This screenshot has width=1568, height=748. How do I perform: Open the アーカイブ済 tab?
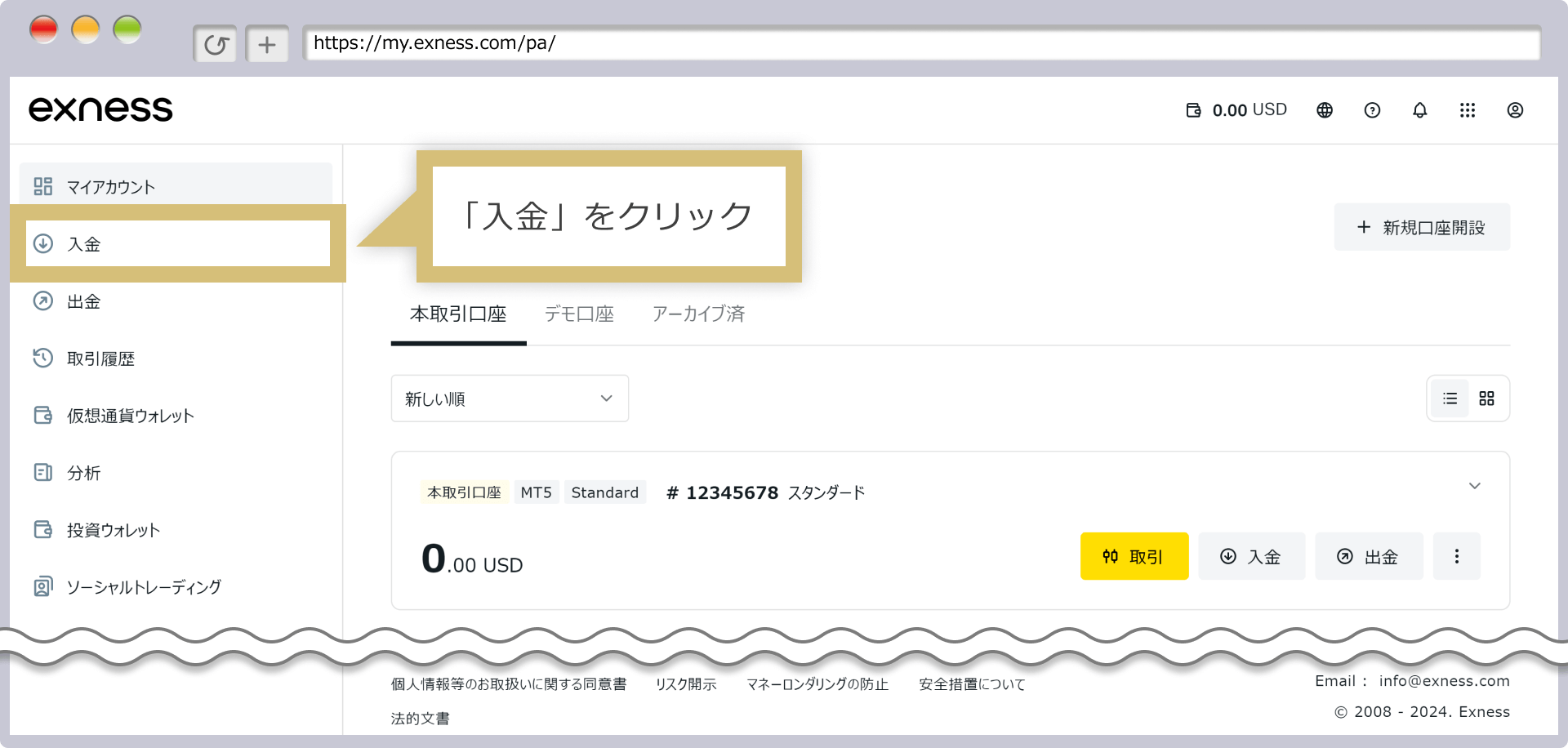tap(698, 314)
